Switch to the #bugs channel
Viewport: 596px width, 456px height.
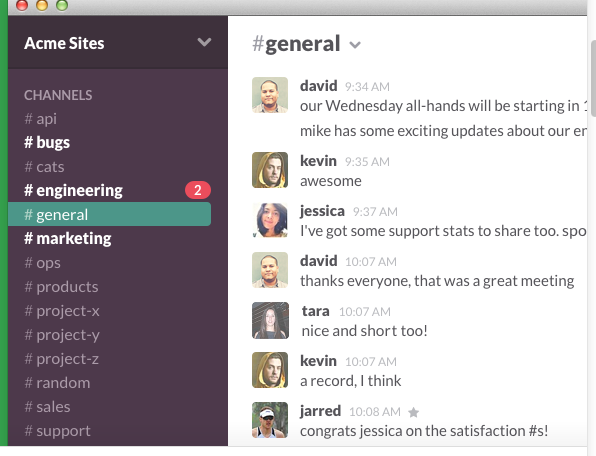click(47, 143)
